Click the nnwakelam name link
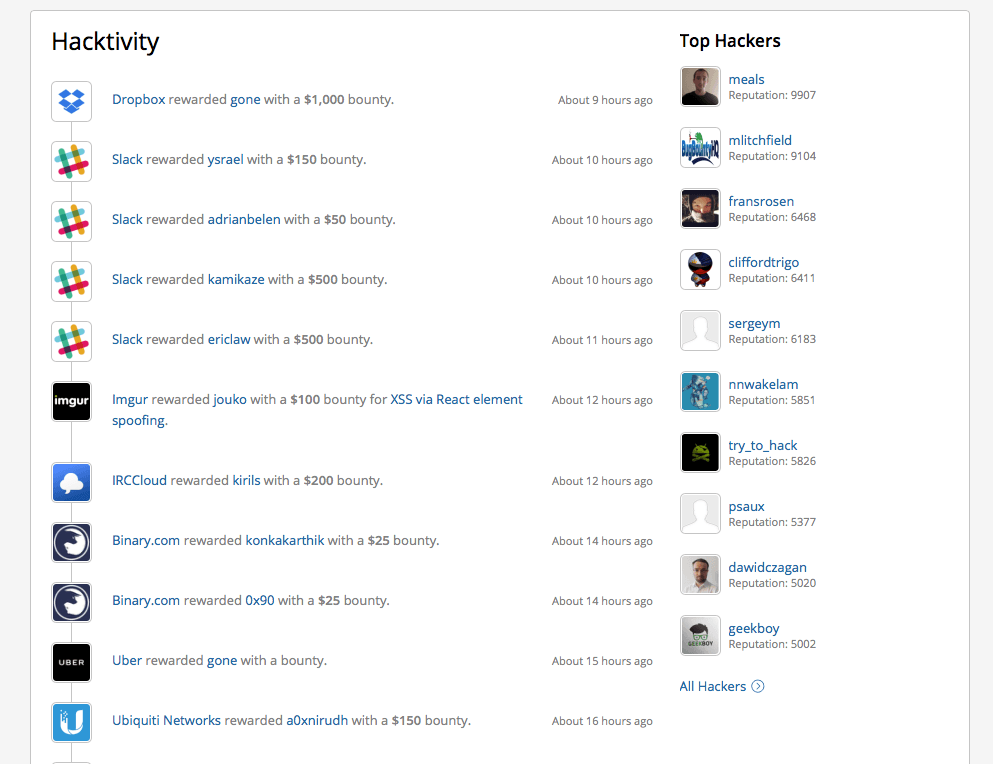Image resolution: width=993 pixels, height=764 pixels. [763, 385]
